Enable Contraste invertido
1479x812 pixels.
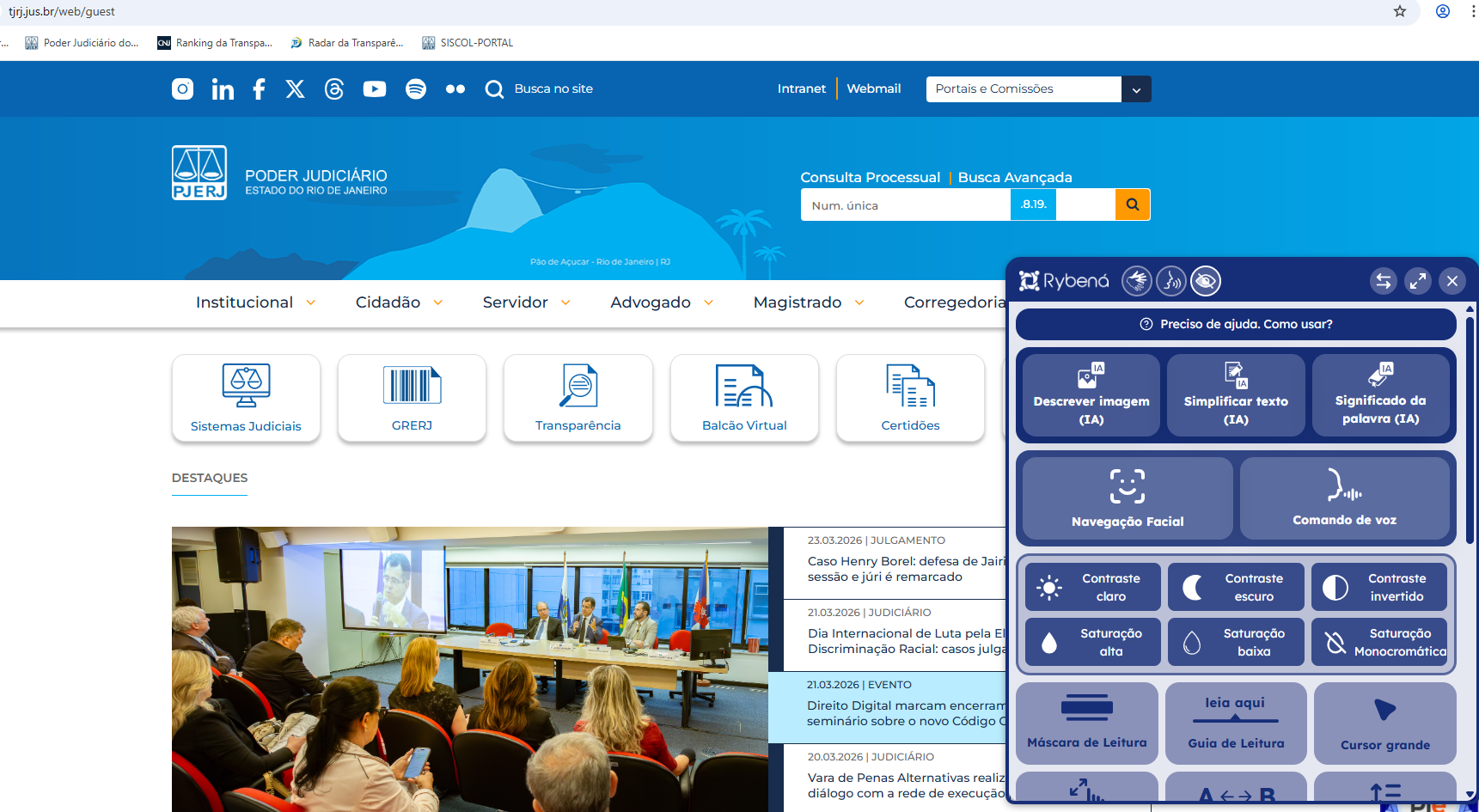click(1378, 587)
